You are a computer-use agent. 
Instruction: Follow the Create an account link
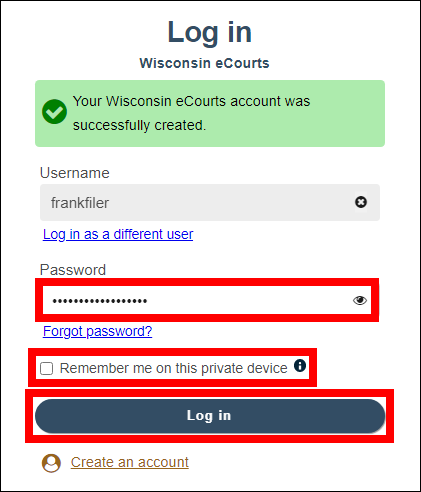[x=130, y=462]
